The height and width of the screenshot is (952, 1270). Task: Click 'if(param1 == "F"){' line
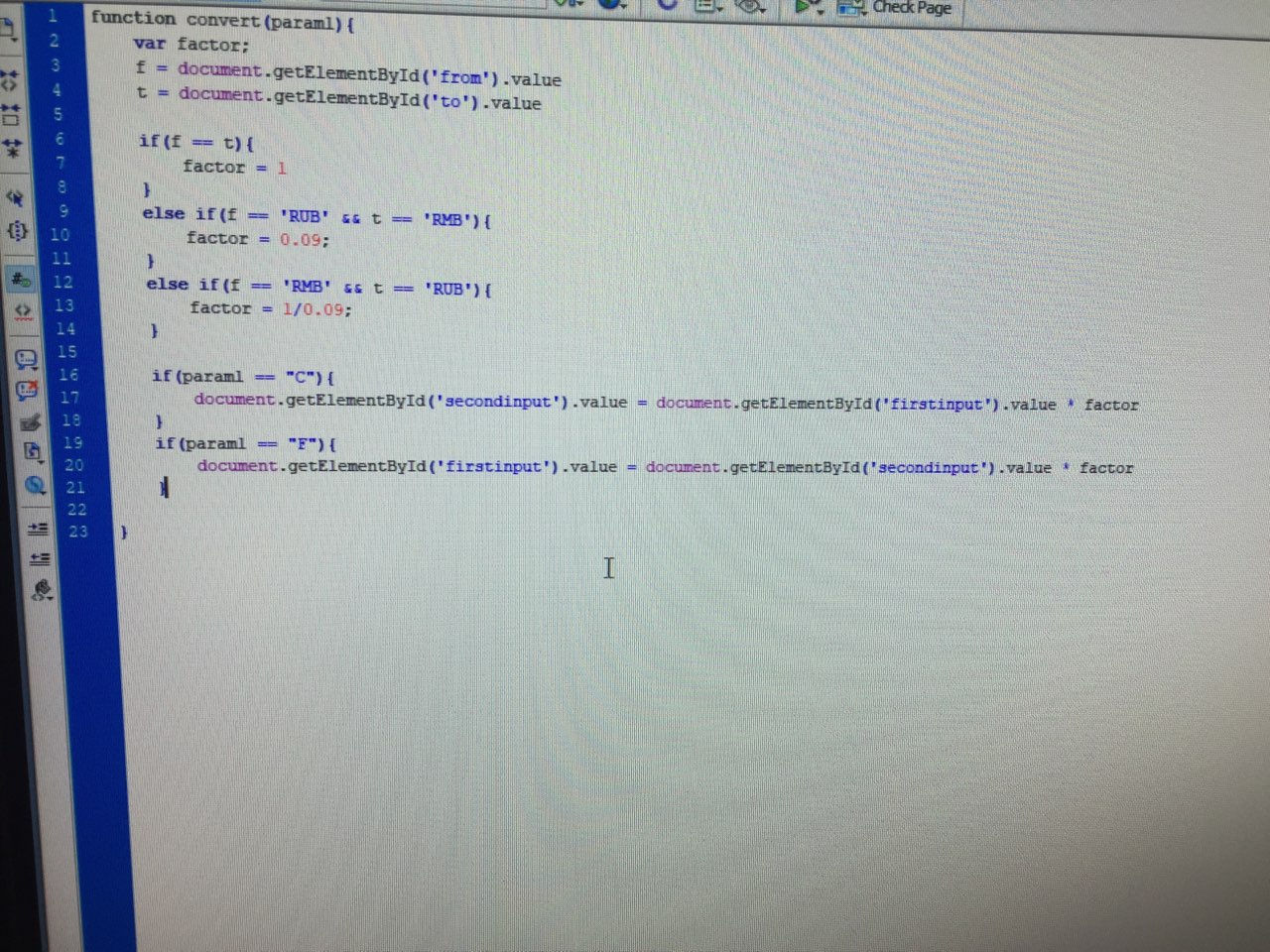[246, 443]
